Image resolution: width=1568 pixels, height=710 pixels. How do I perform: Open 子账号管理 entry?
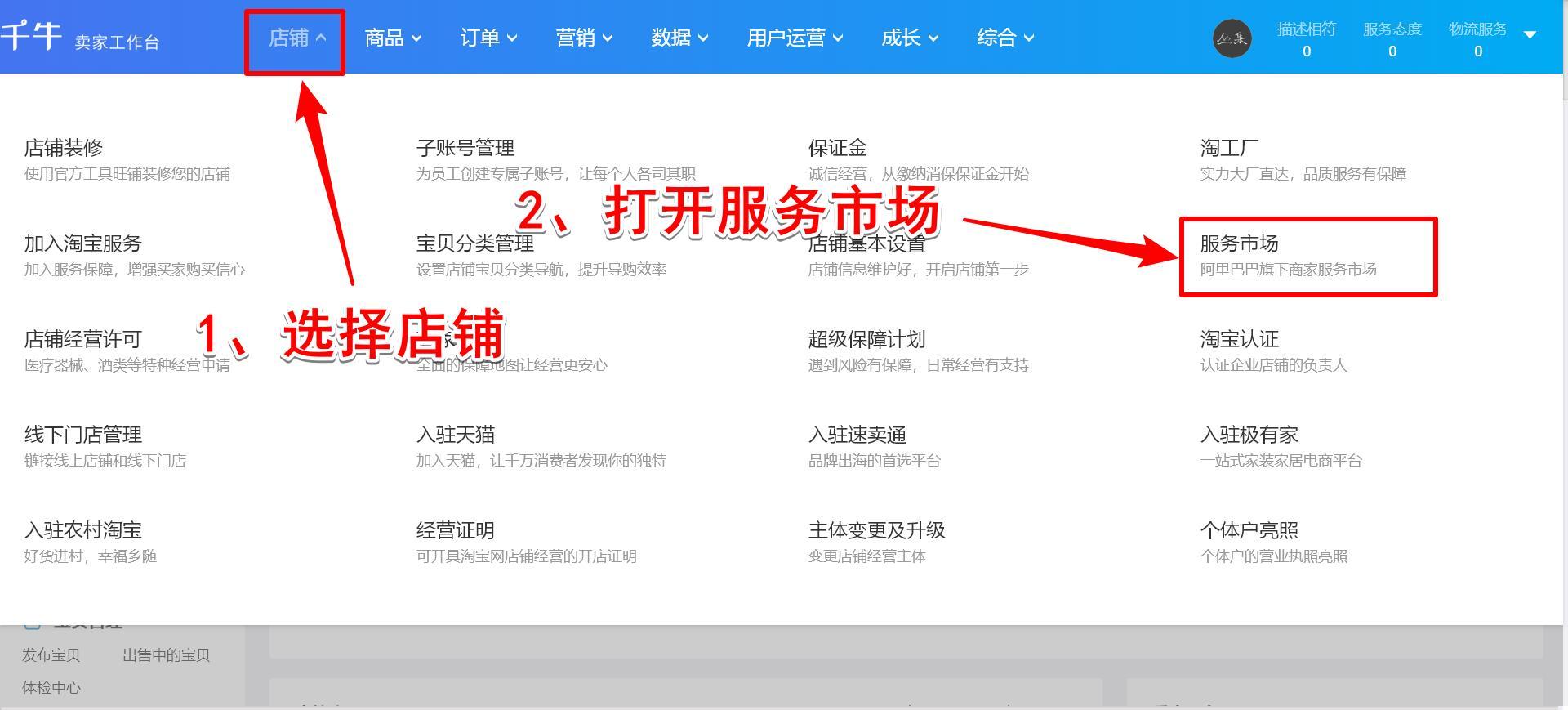point(465,148)
